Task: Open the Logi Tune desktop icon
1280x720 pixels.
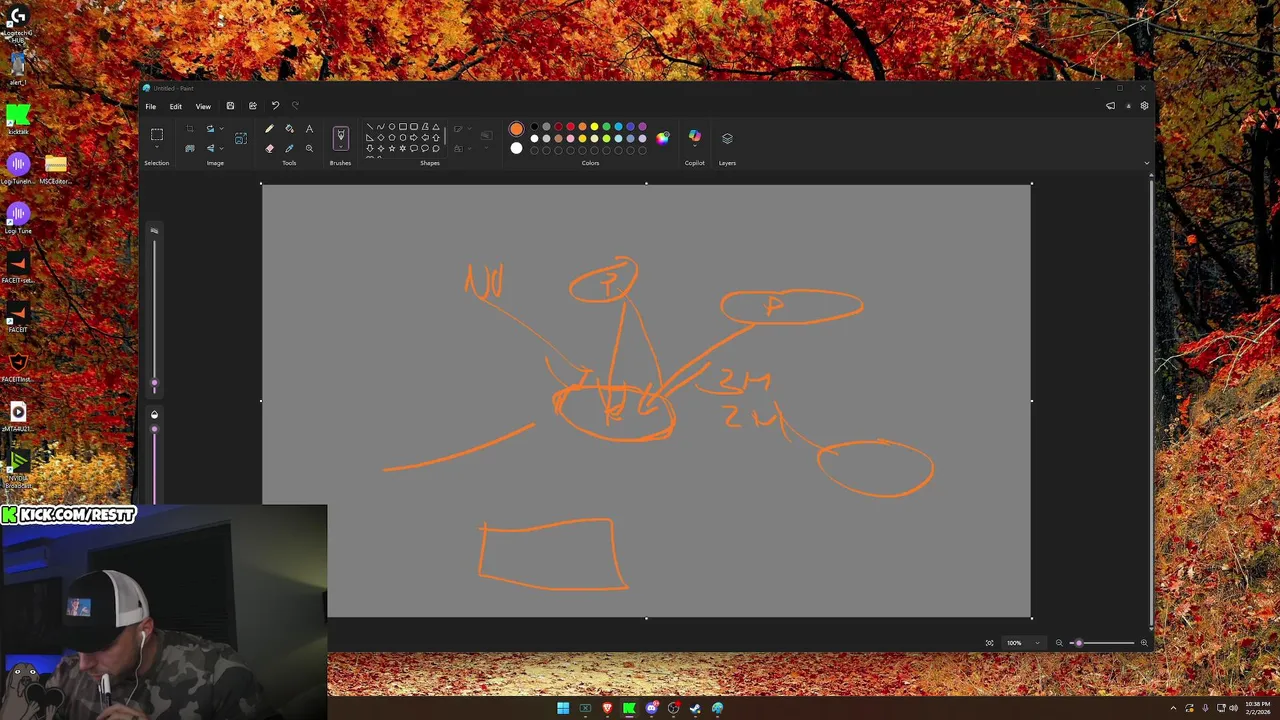Action: (x=18, y=217)
